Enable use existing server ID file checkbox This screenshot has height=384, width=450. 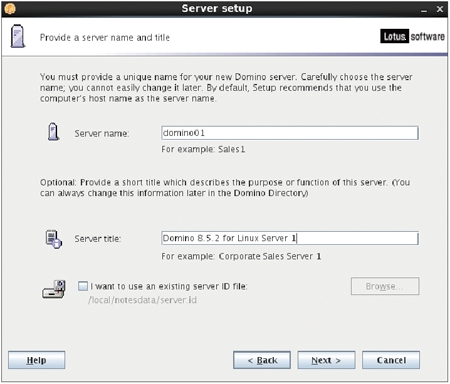click(83, 286)
